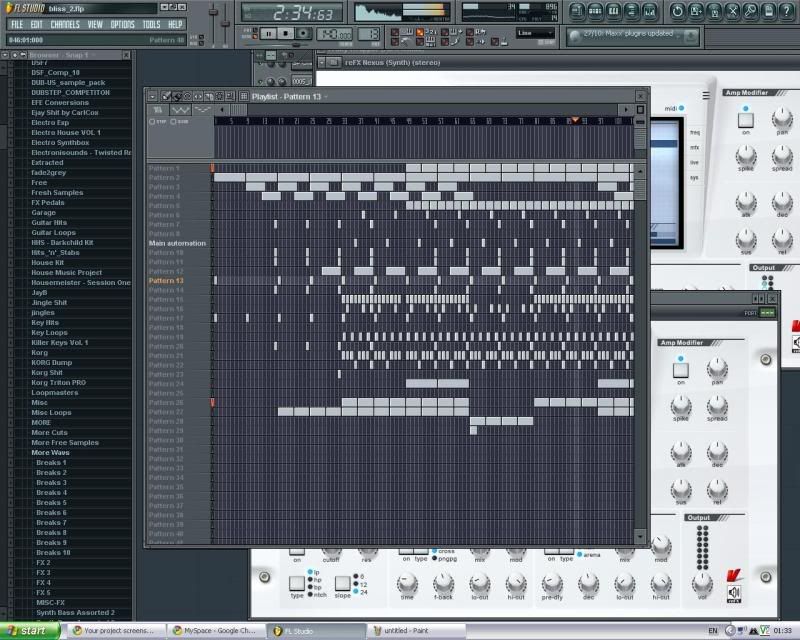800x640 pixels.
Task: Select the pencil draw tool in Playlist toolbar
Action: [165, 96]
